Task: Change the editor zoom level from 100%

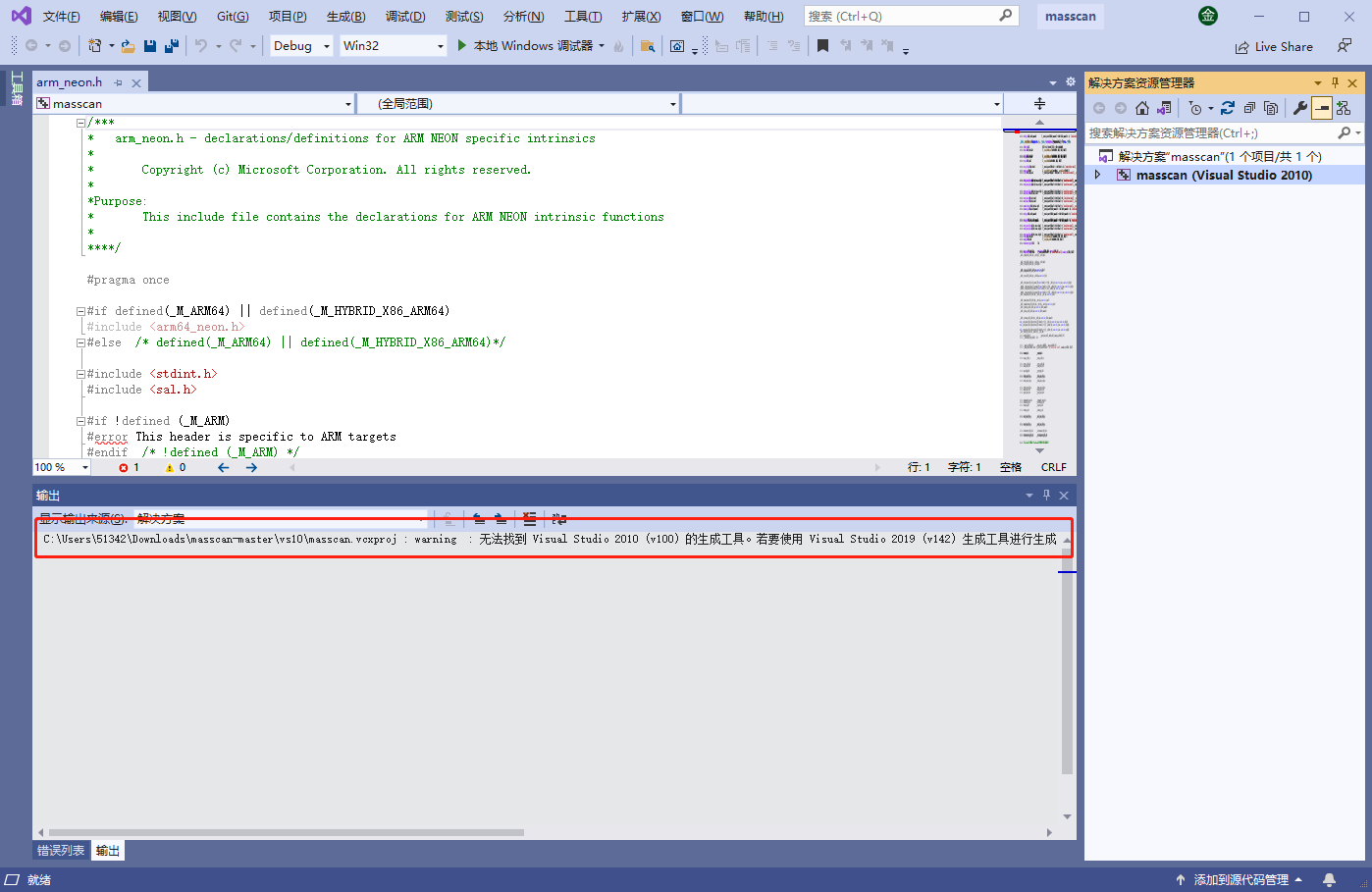Action: [61, 467]
